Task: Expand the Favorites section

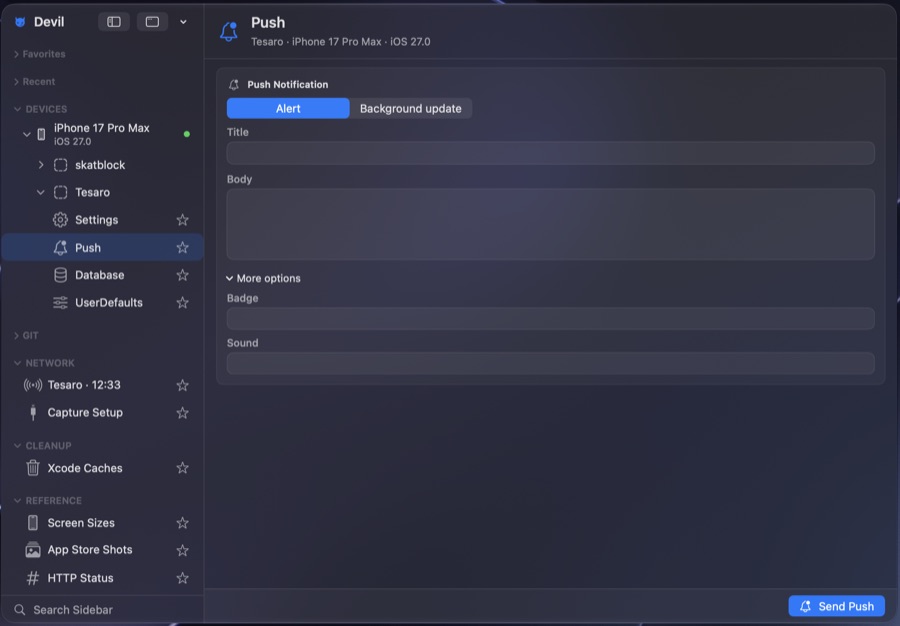Action: (x=16, y=54)
